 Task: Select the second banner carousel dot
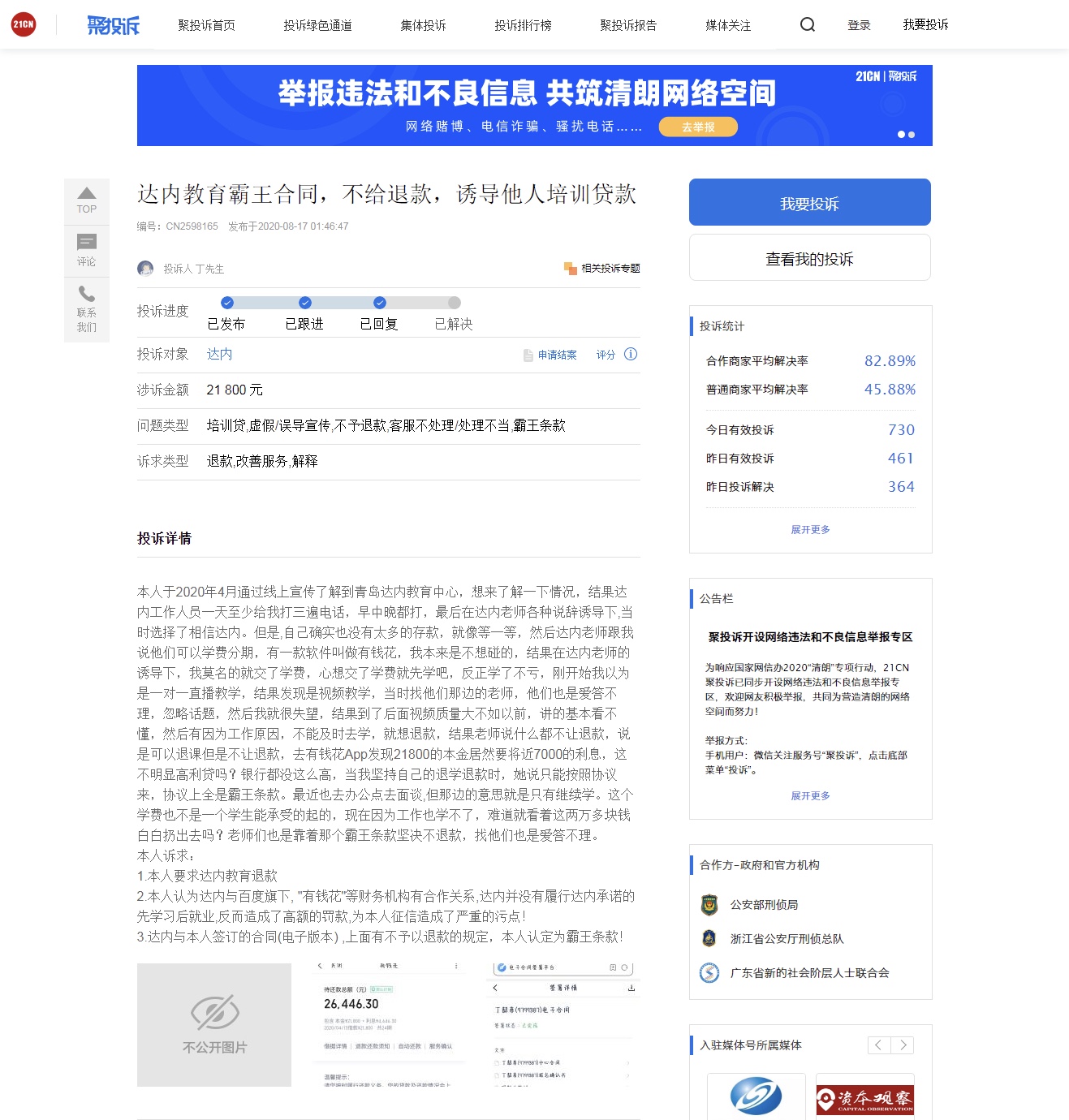pyautogui.click(x=912, y=135)
